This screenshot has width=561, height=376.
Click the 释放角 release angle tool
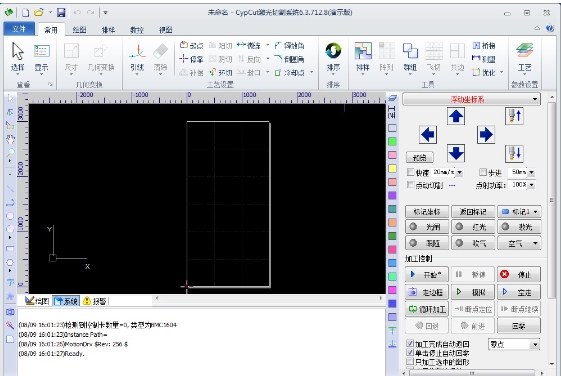coord(289,45)
